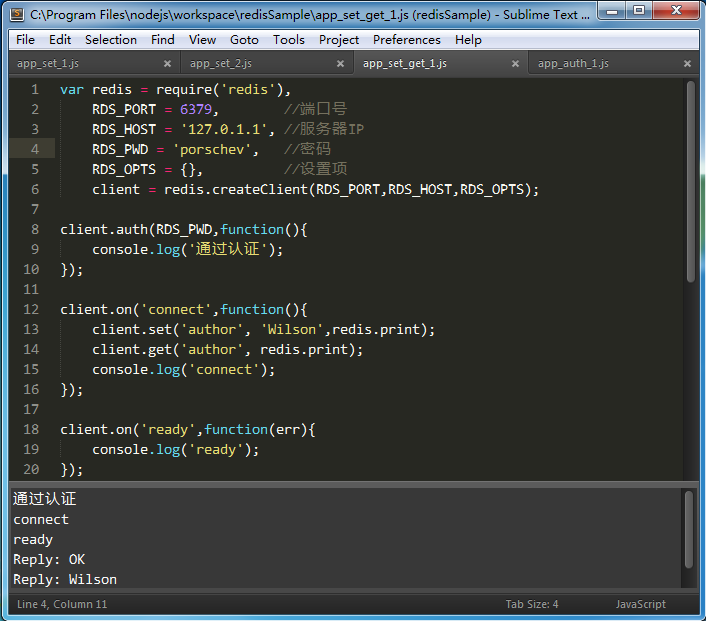Image resolution: width=706 pixels, height=621 pixels.
Task: Close the app_set_1.js tab
Action: 167,63
